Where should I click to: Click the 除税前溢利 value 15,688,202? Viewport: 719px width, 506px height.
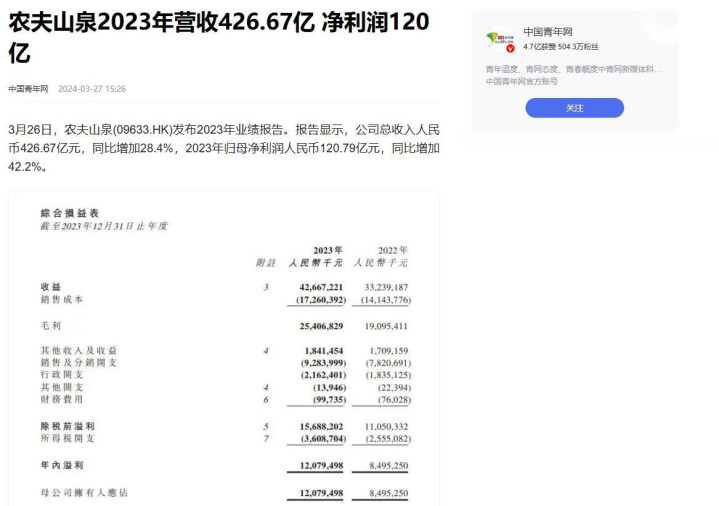click(x=321, y=426)
